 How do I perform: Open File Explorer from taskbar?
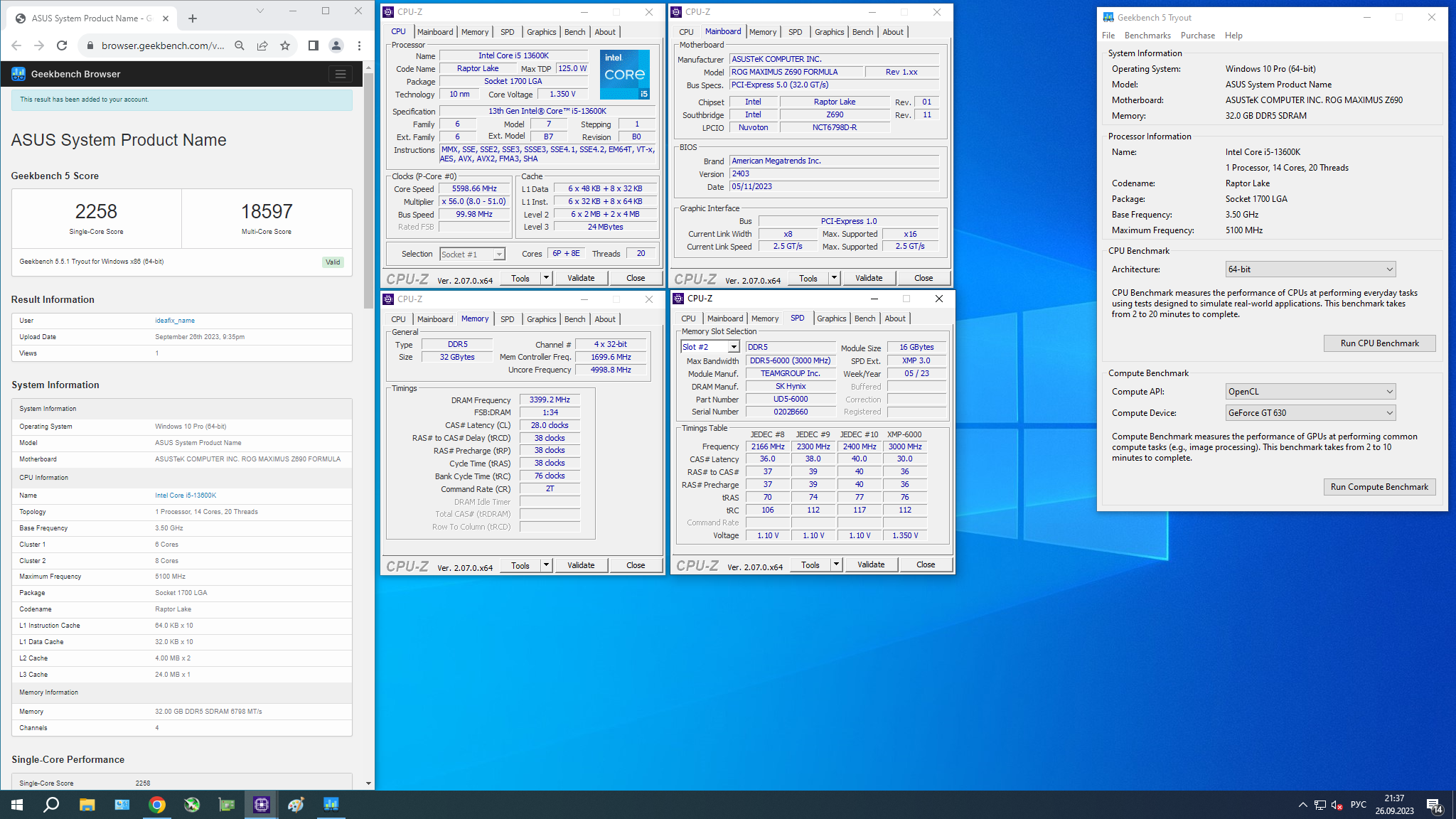87,805
